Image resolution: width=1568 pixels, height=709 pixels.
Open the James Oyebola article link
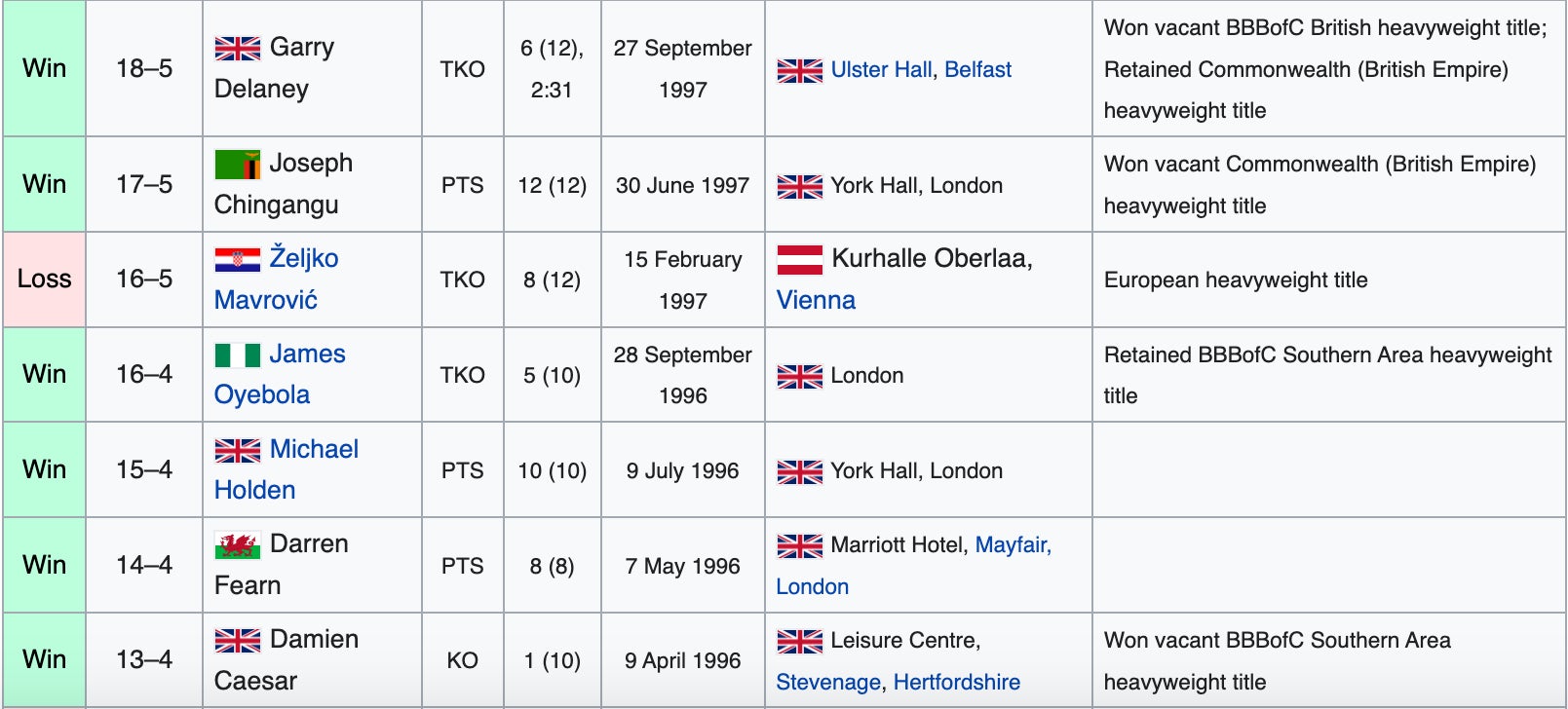coord(307,354)
